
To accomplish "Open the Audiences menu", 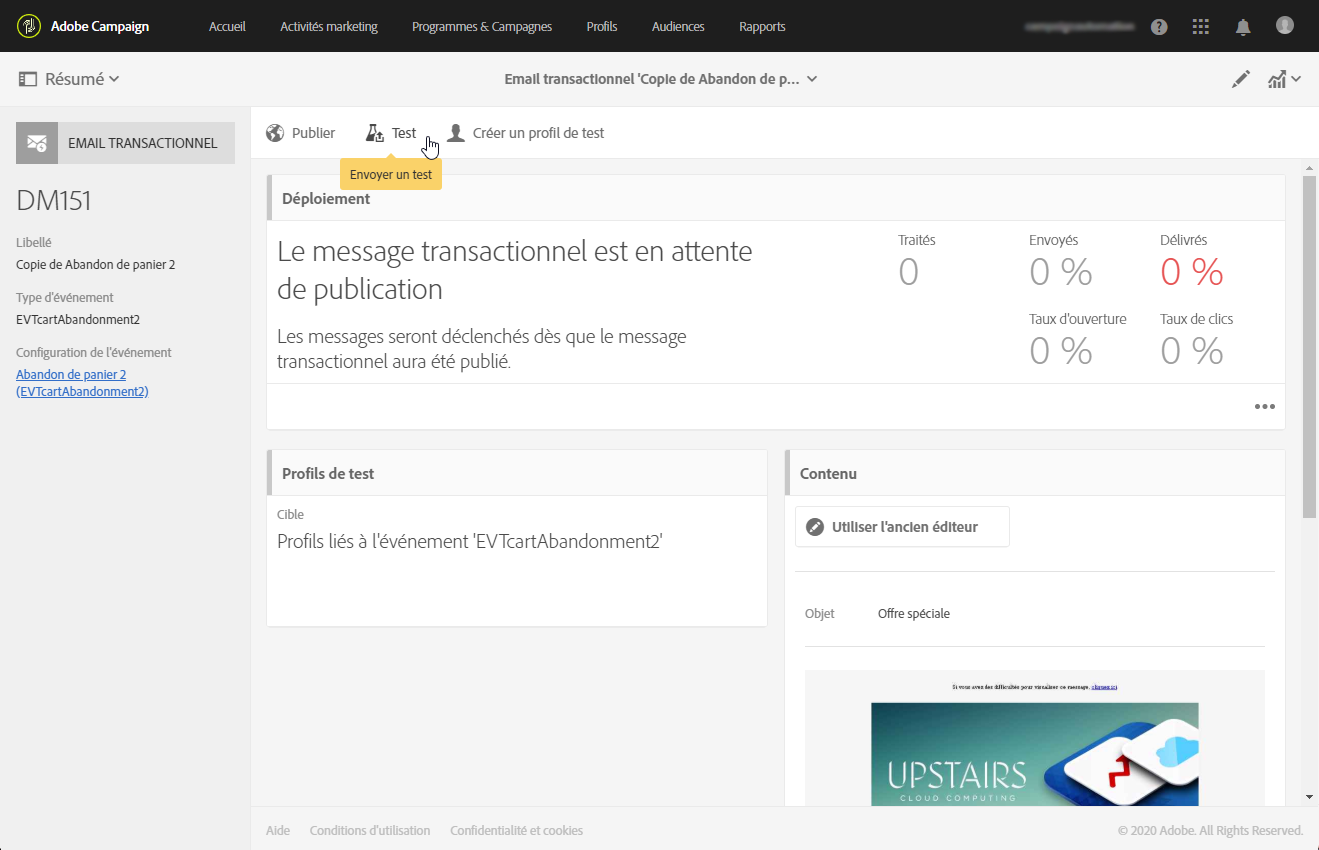I will [x=678, y=27].
